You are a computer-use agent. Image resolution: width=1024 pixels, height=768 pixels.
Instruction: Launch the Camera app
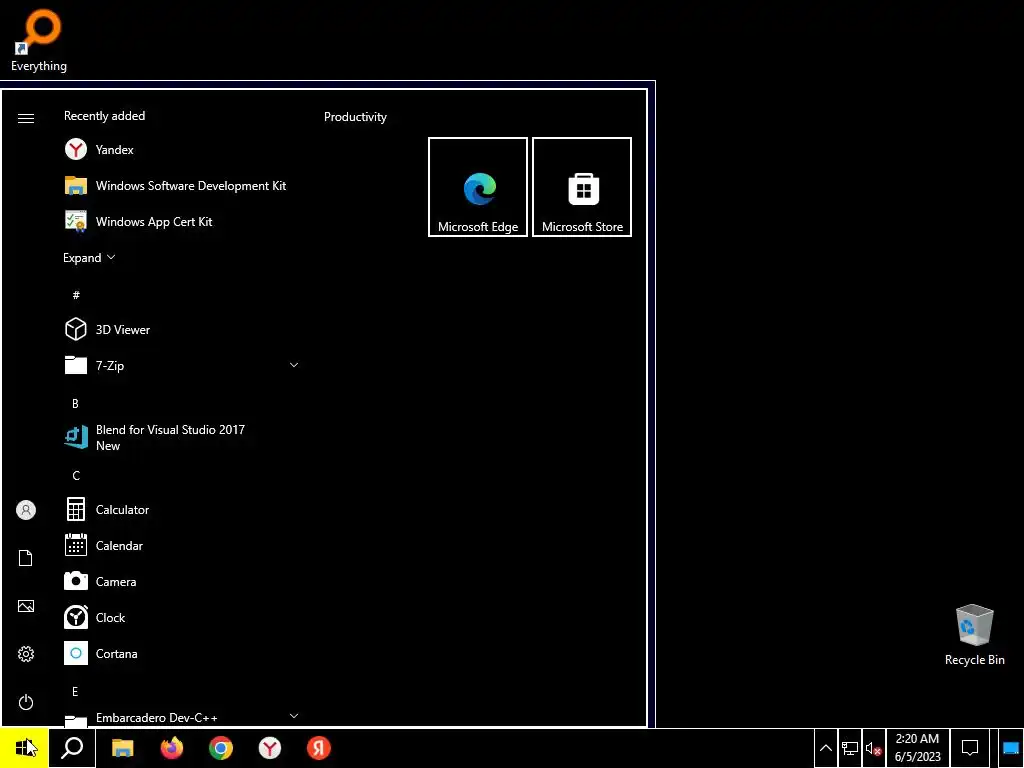tap(182, 582)
